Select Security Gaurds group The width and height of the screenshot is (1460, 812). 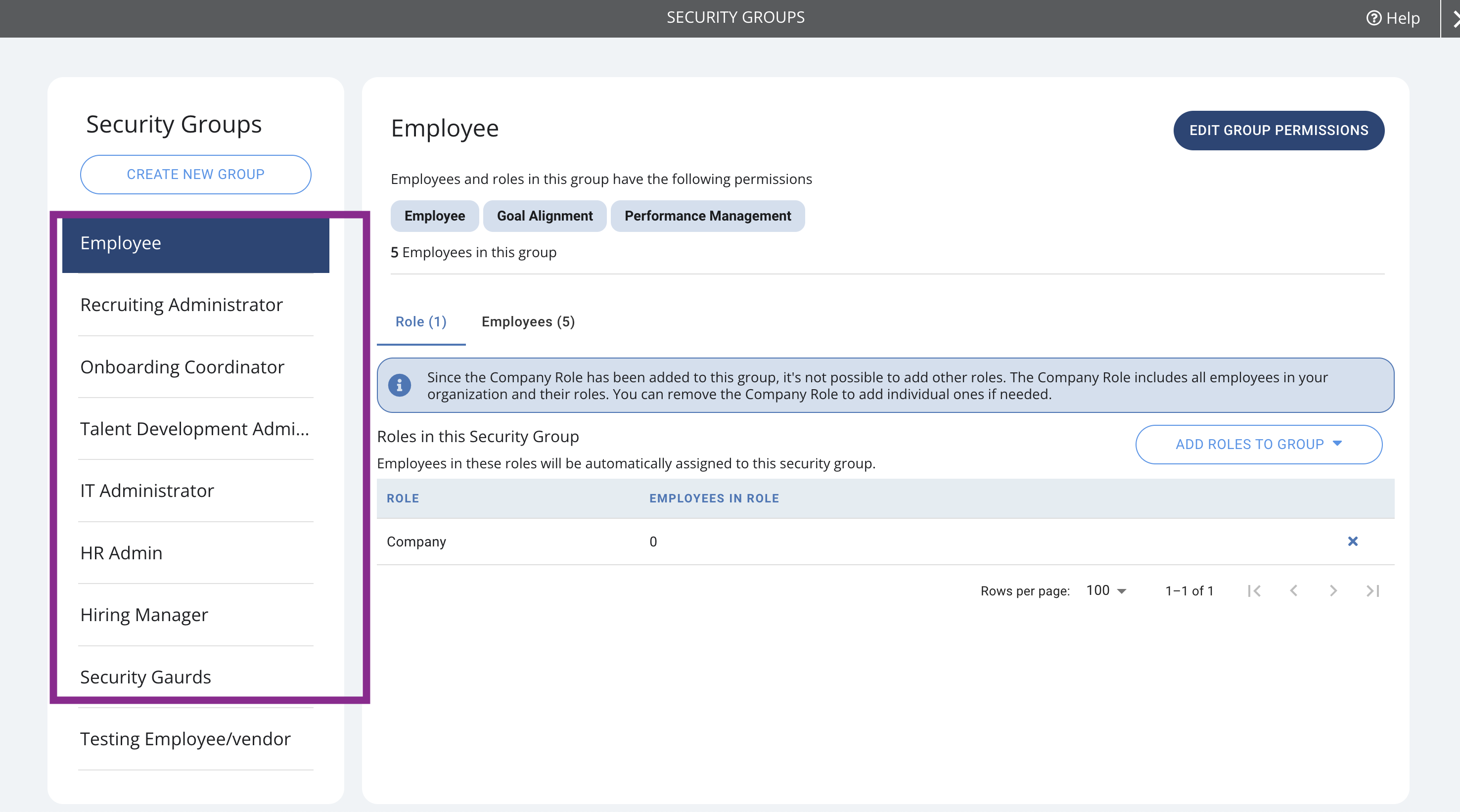click(195, 677)
